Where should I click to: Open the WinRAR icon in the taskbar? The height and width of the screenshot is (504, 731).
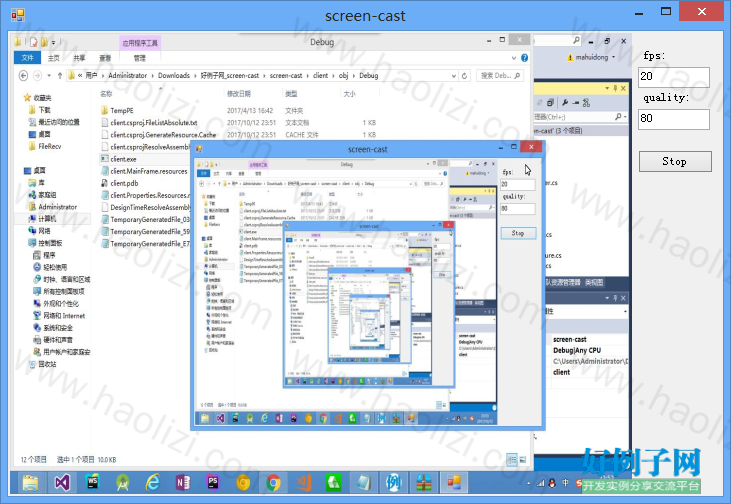[x=424, y=483]
